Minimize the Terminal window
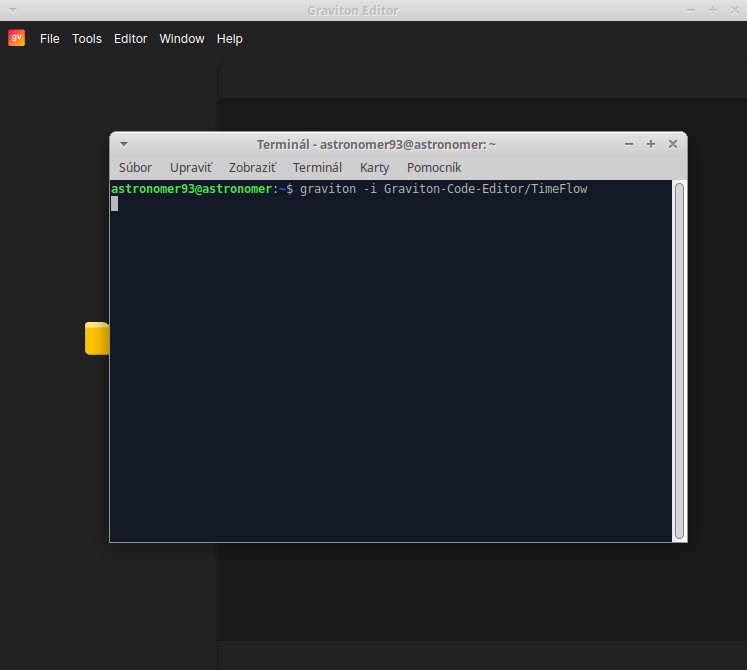747x670 pixels. click(x=629, y=144)
